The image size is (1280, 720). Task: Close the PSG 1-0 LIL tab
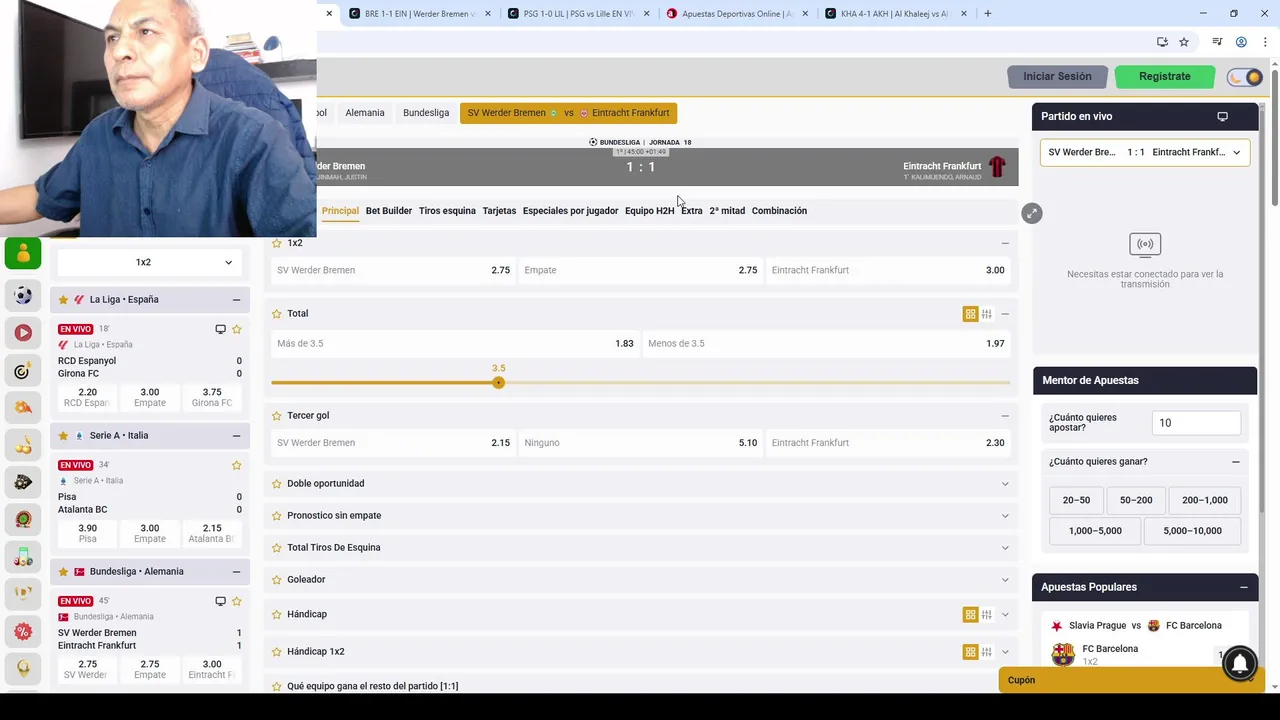click(x=646, y=13)
